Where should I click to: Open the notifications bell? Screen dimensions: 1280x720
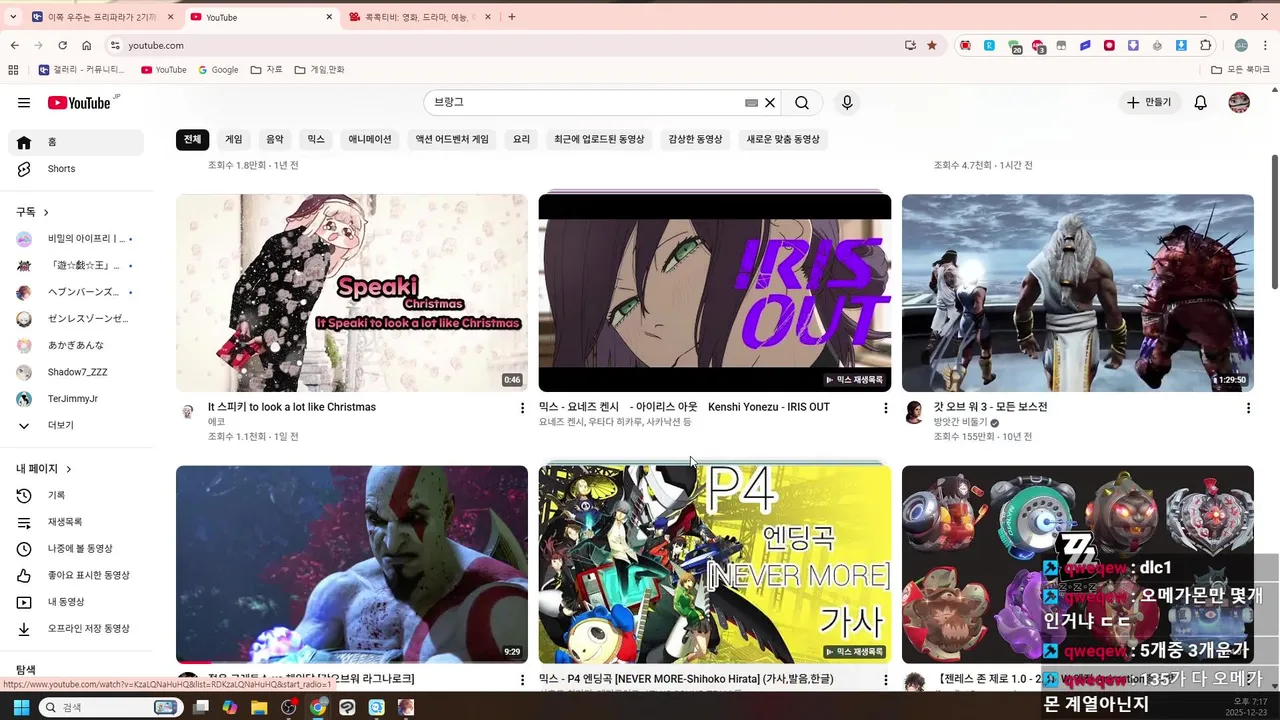(1201, 102)
